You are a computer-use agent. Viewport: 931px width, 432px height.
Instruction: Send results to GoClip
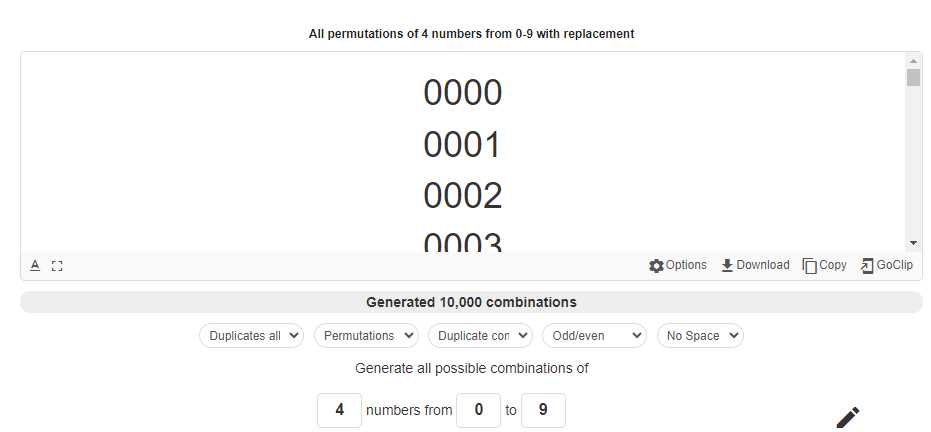[886, 265]
